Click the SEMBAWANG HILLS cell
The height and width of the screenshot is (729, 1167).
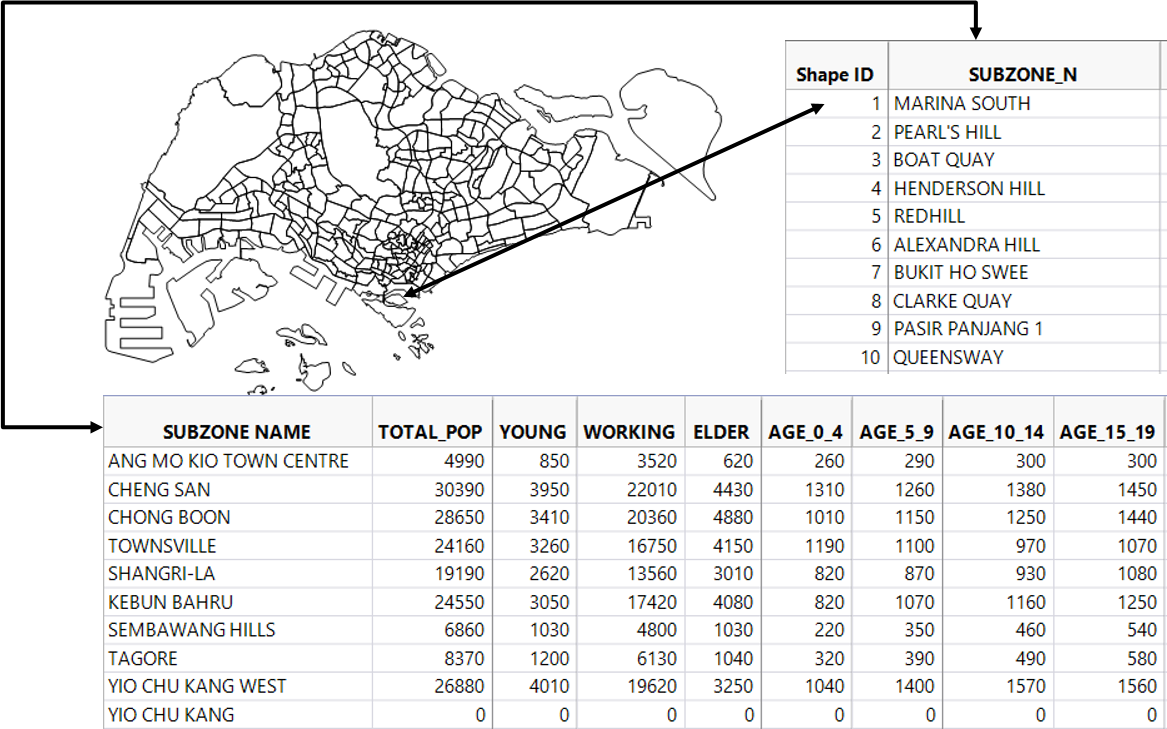click(237, 630)
